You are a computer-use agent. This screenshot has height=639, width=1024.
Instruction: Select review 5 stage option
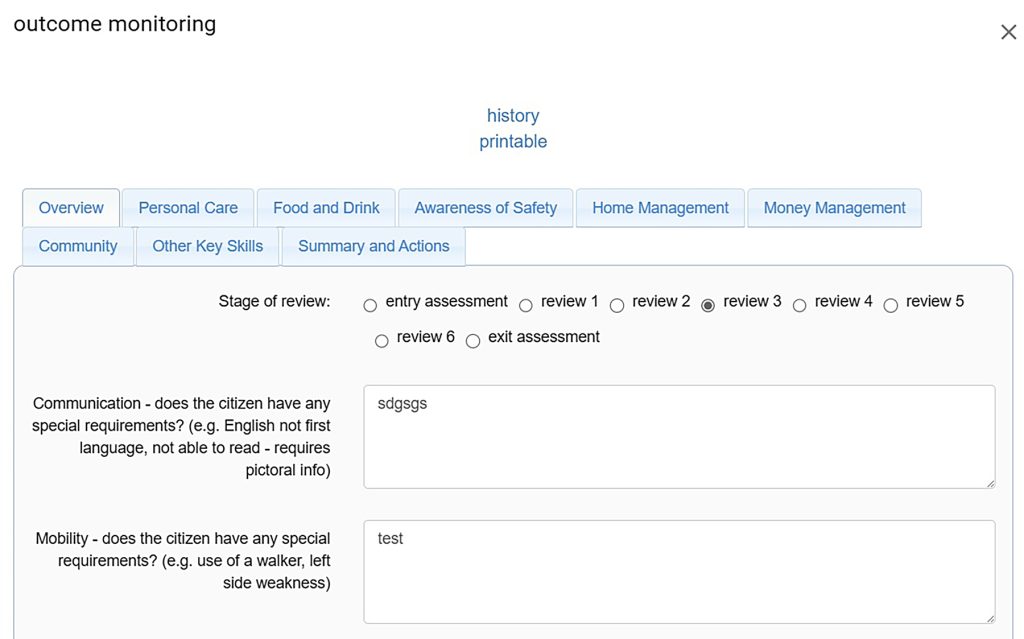click(891, 306)
